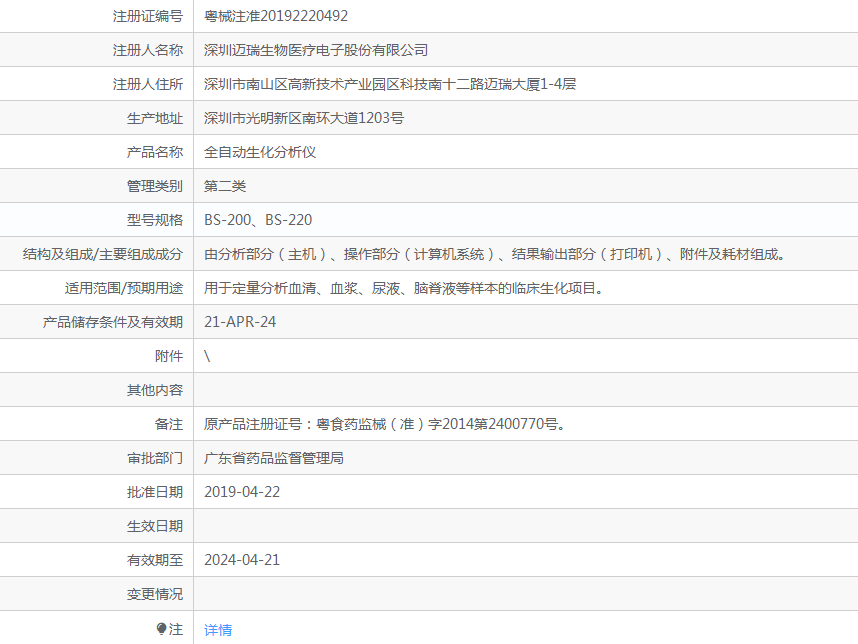Click the 注册证编号 label
858x644 pixels.
coord(148,16)
